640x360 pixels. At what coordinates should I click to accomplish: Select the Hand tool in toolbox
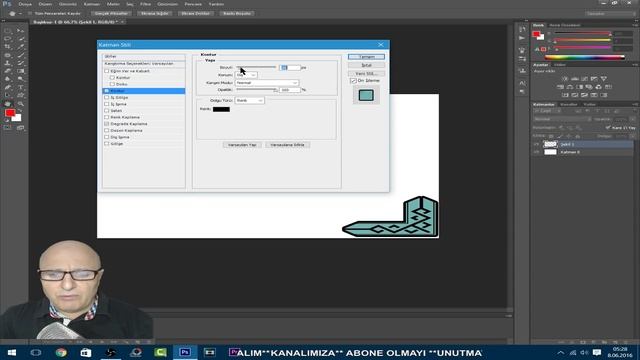(x=8, y=104)
